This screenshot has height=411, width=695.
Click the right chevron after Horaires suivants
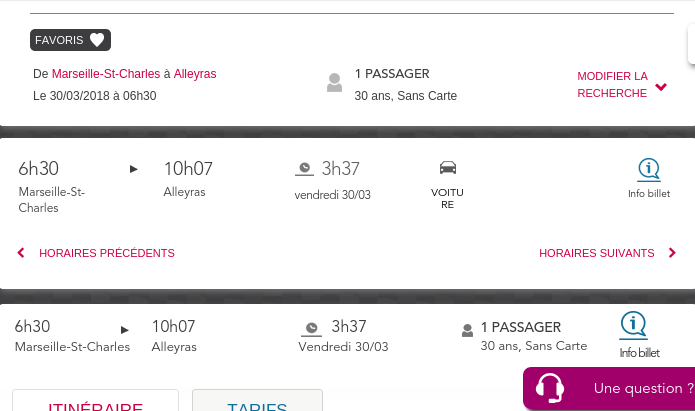672,253
